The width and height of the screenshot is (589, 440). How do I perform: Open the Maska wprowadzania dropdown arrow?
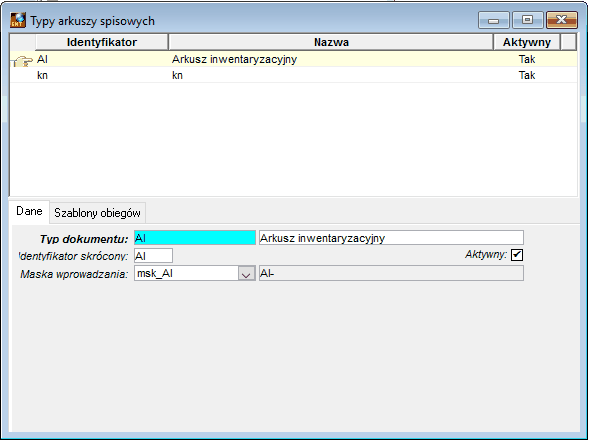pyautogui.click(x=246, y=274)
